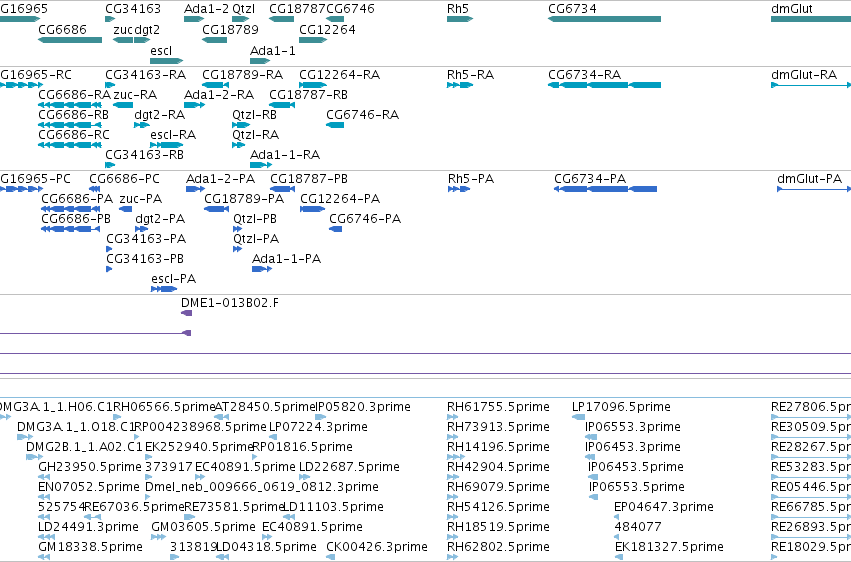
Task: Select the CK00426.3prime EST label
Action: pyautogui.click(x=377, y=547)
